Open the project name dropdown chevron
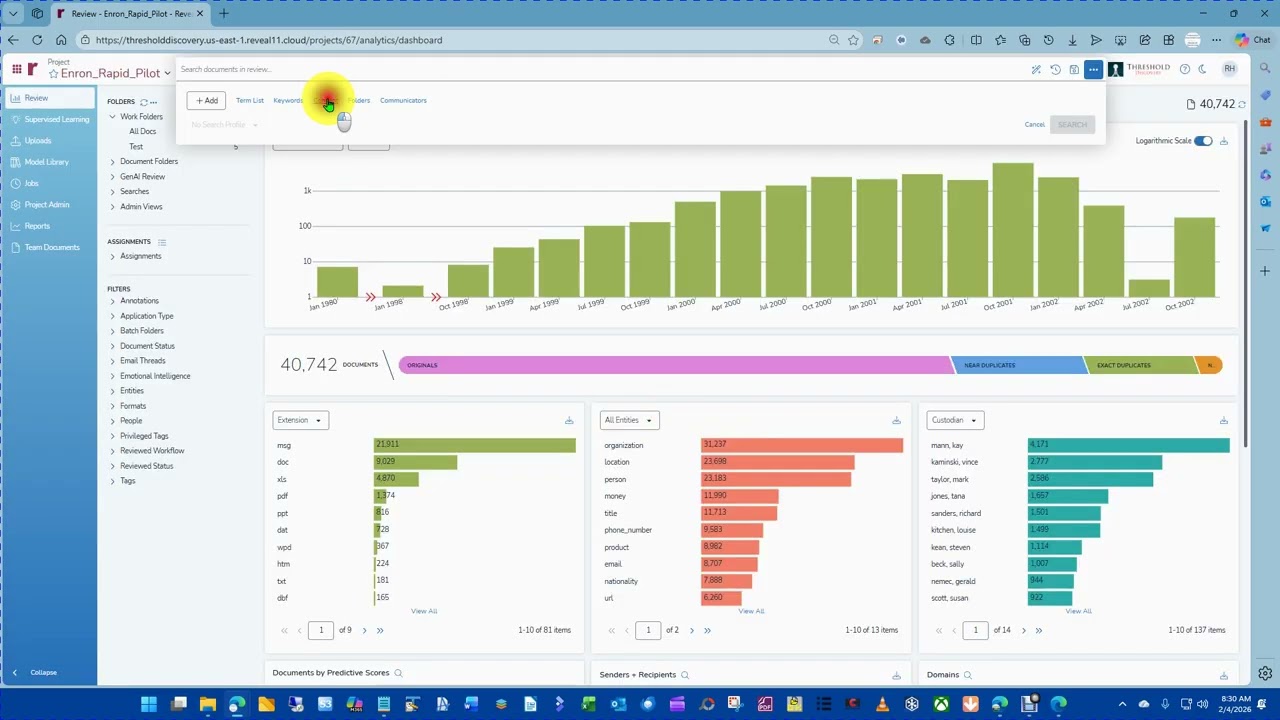 [x=167, y=74]
